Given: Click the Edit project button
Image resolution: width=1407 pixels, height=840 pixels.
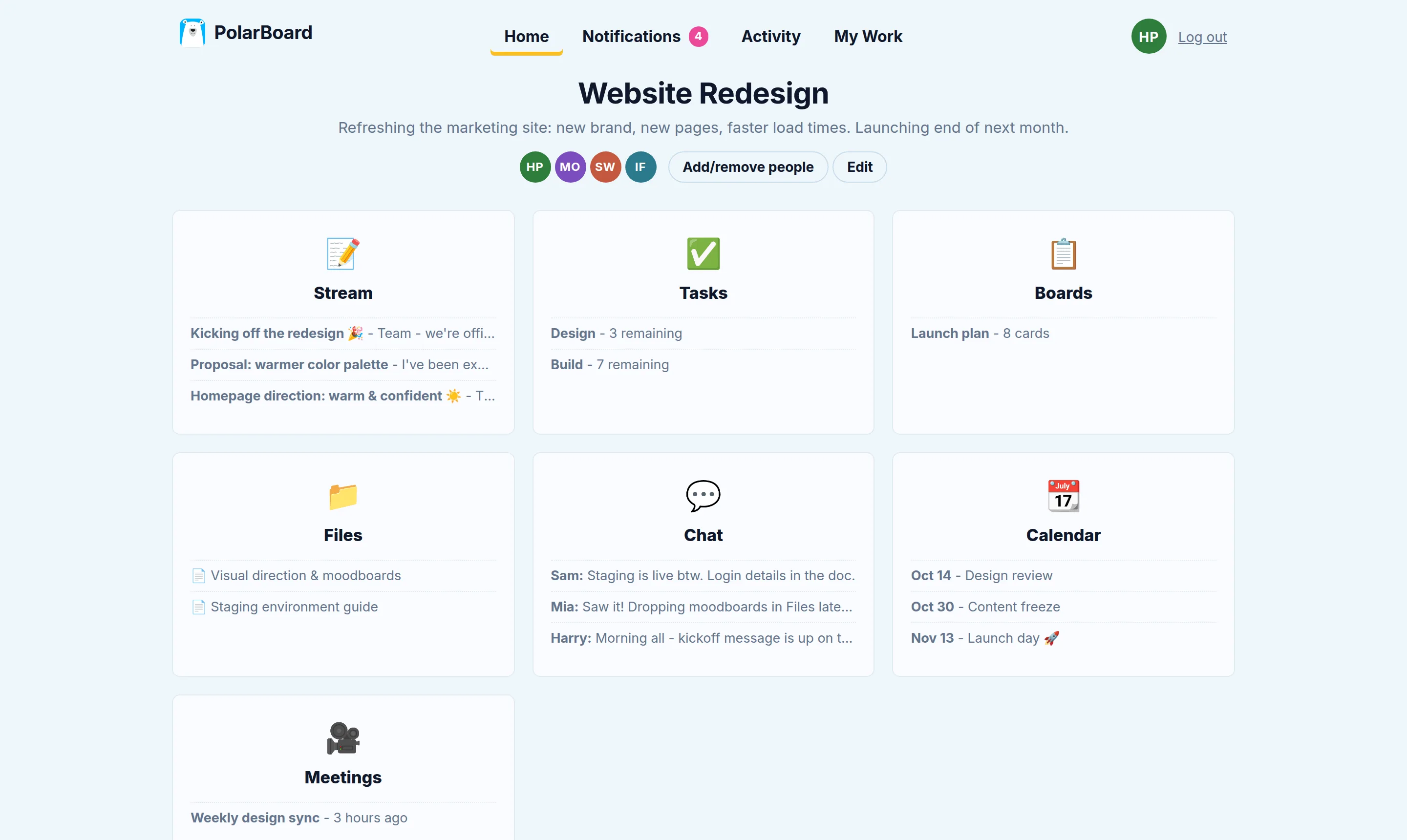Looking at the screenshot, I should point(859,167).
